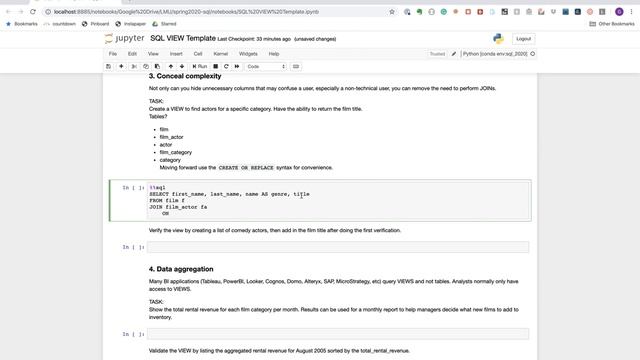Screen dimensions: 640x360
Task: Open the Insert menu
Action: (176, 54)
